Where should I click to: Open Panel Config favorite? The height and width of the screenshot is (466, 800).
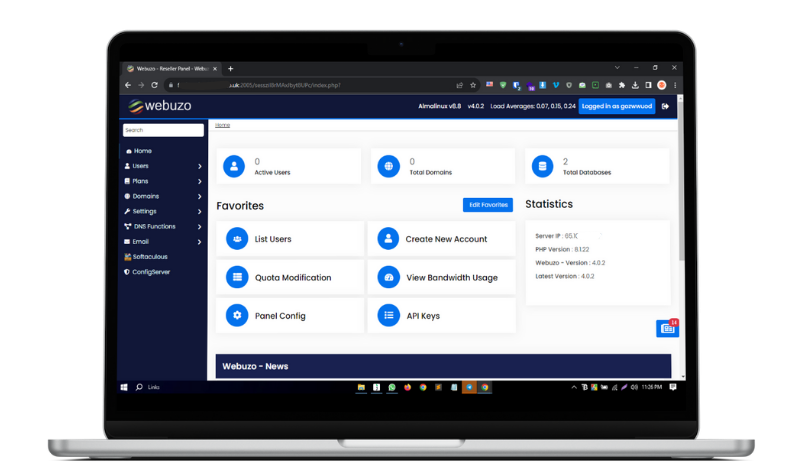pos(290,315)
